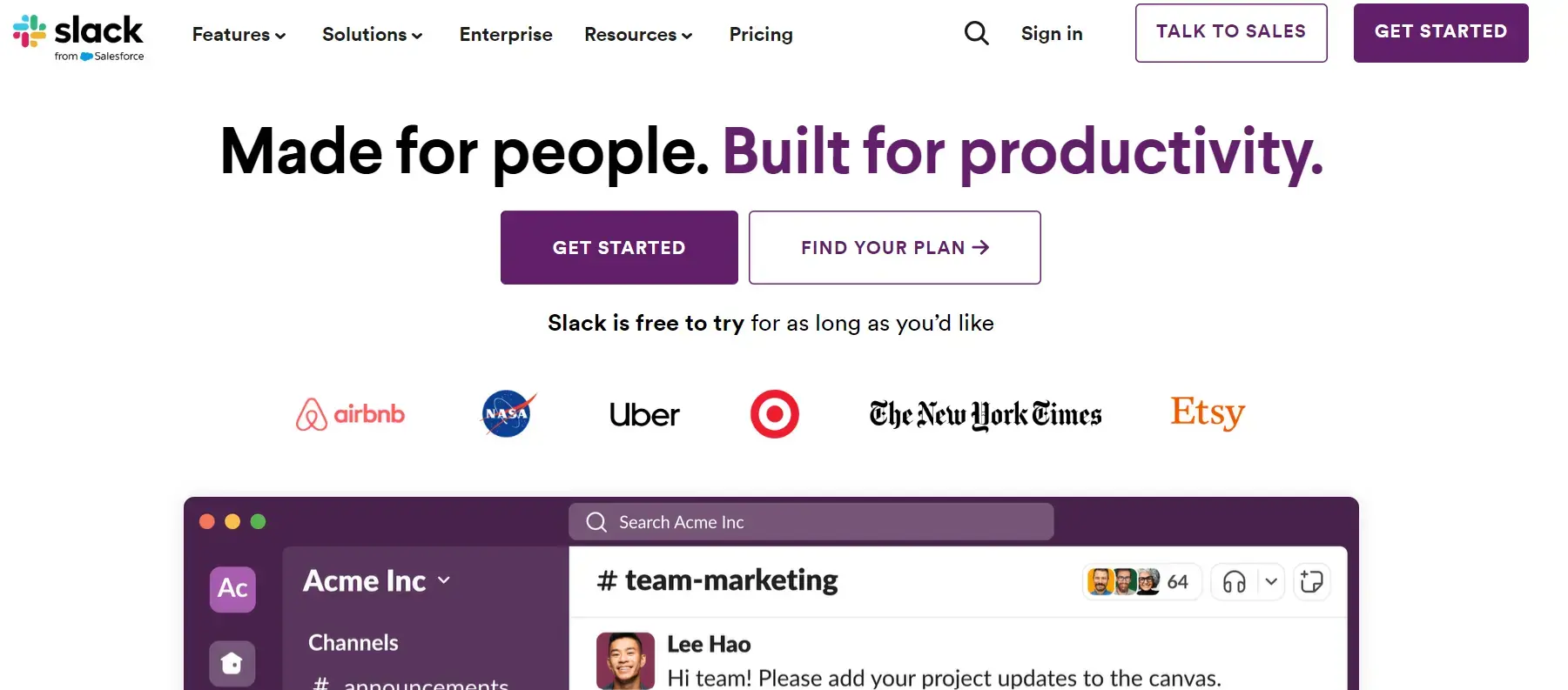This screenshot has width=1568, height=690.
Task: Open search from the navigation magnifier icon
Action: [x=975, y=33]
